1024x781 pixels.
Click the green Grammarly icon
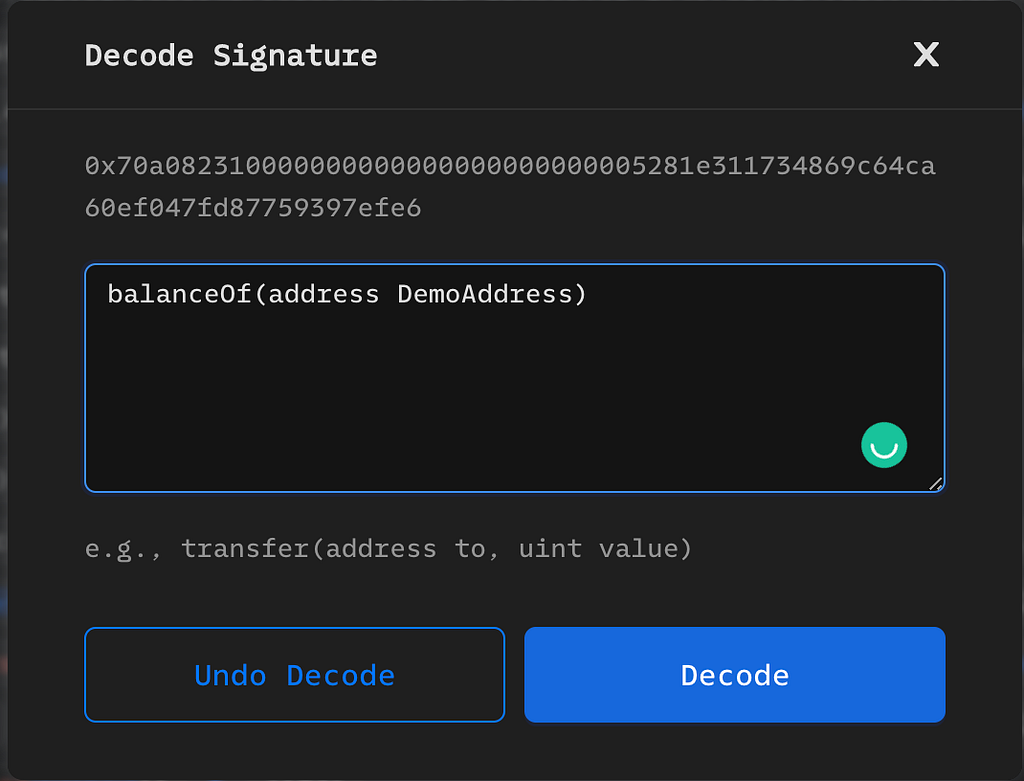coord(884,446)
